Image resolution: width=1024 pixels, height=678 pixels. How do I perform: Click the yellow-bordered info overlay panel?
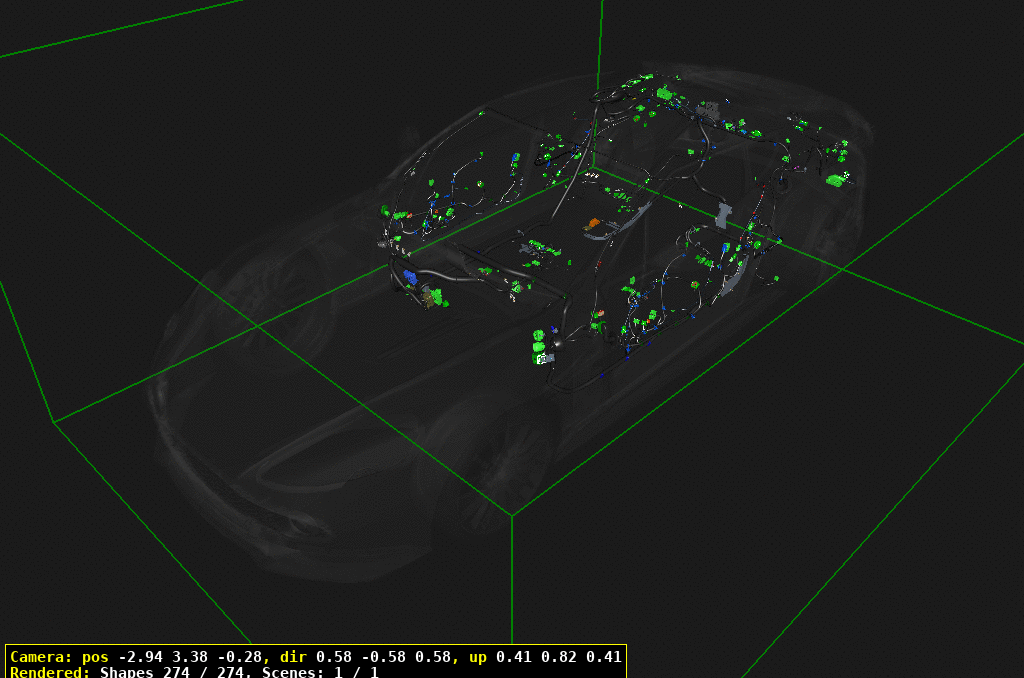[x=315, y=665]
